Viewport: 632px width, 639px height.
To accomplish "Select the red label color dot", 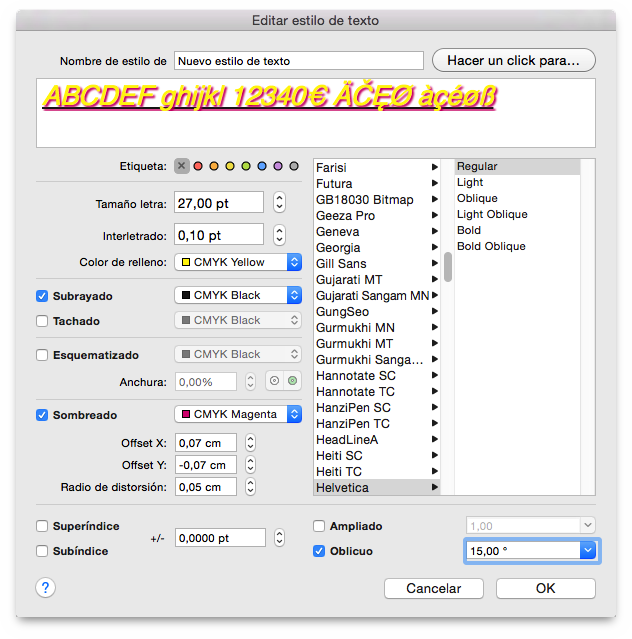I will [x=199, y=166].
